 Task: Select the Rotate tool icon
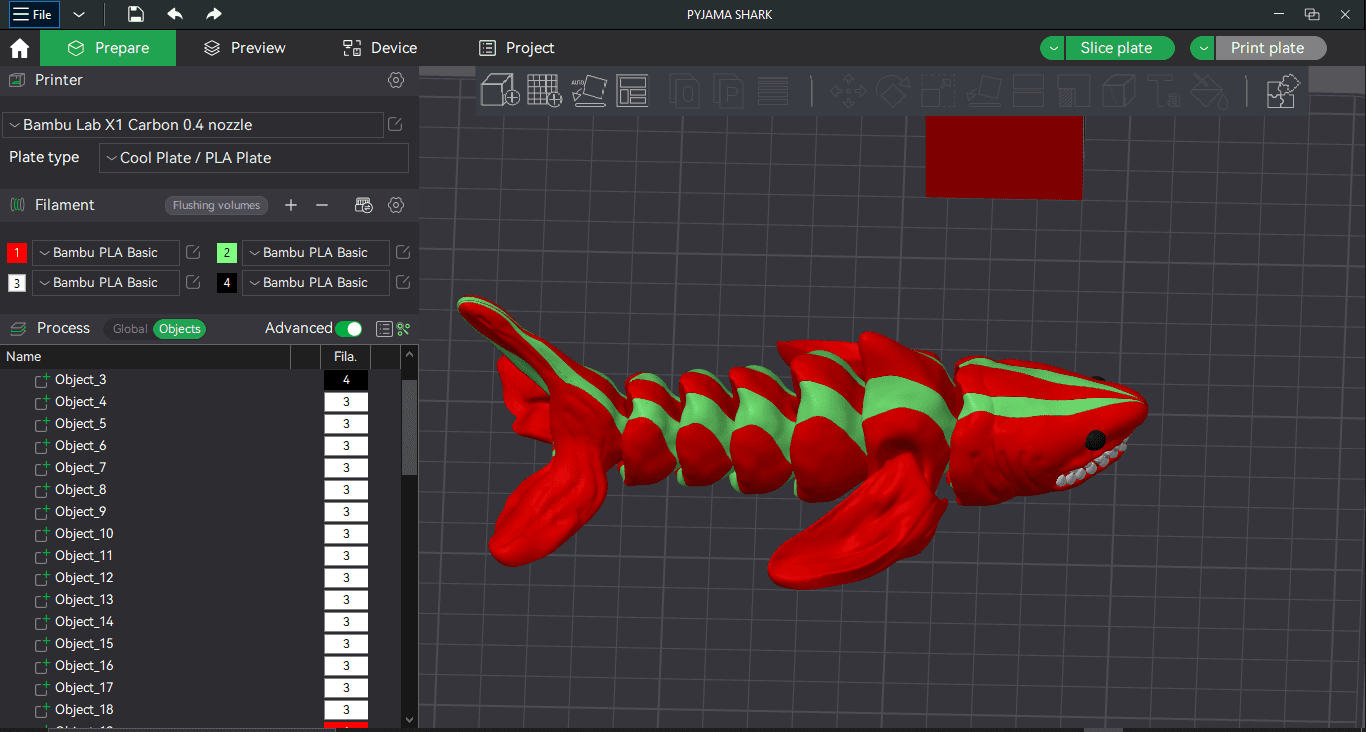892,91
